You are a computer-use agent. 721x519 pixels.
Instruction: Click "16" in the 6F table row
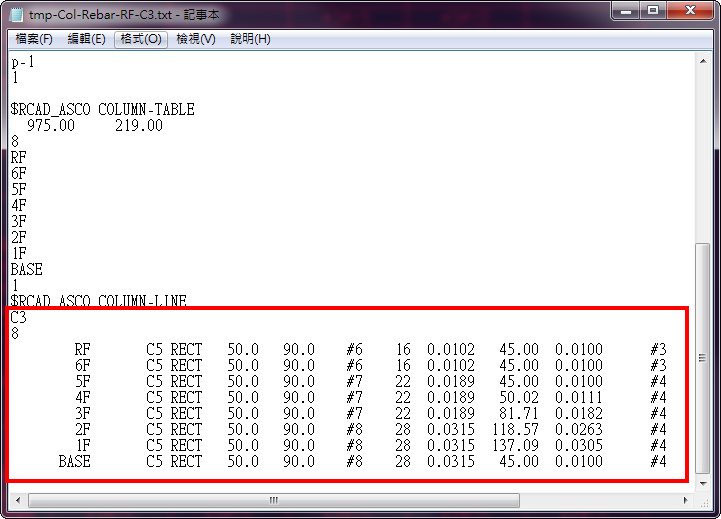pyautogui.click(x=403, y=365)
